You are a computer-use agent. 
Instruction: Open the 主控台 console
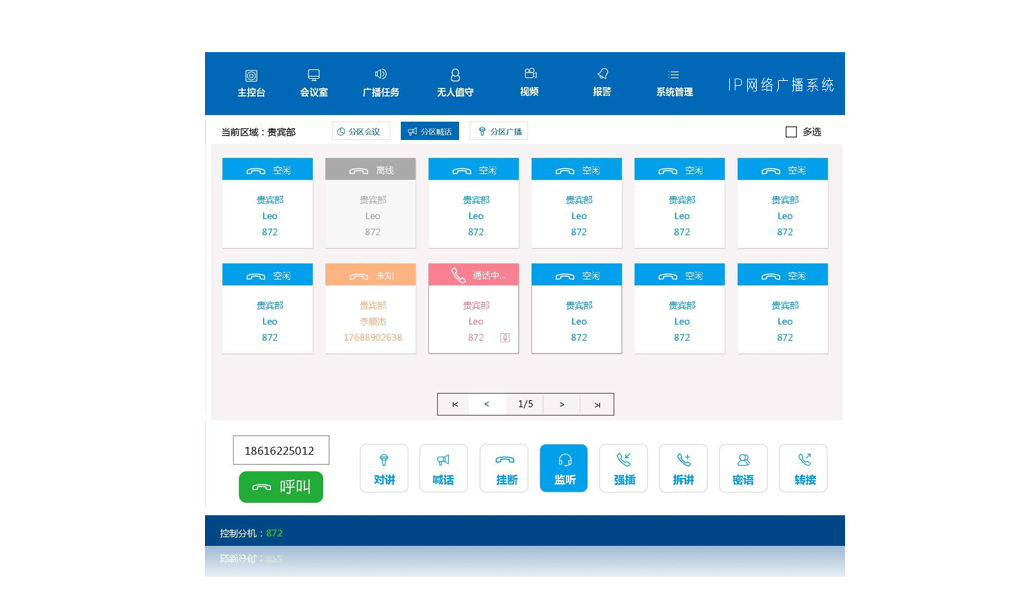click(250, 83)
